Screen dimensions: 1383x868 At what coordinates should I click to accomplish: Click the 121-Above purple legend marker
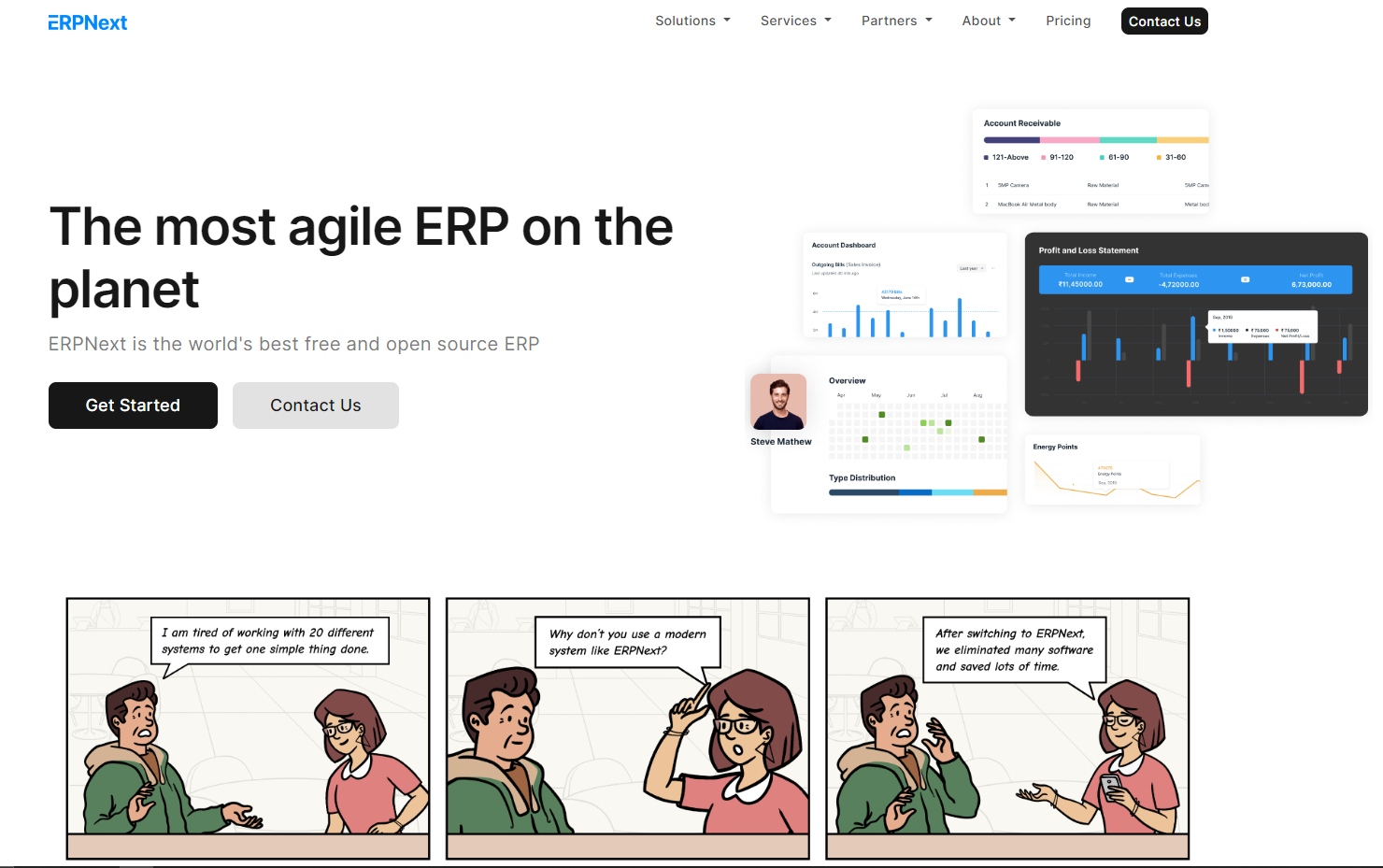click(x=986, y=158)
